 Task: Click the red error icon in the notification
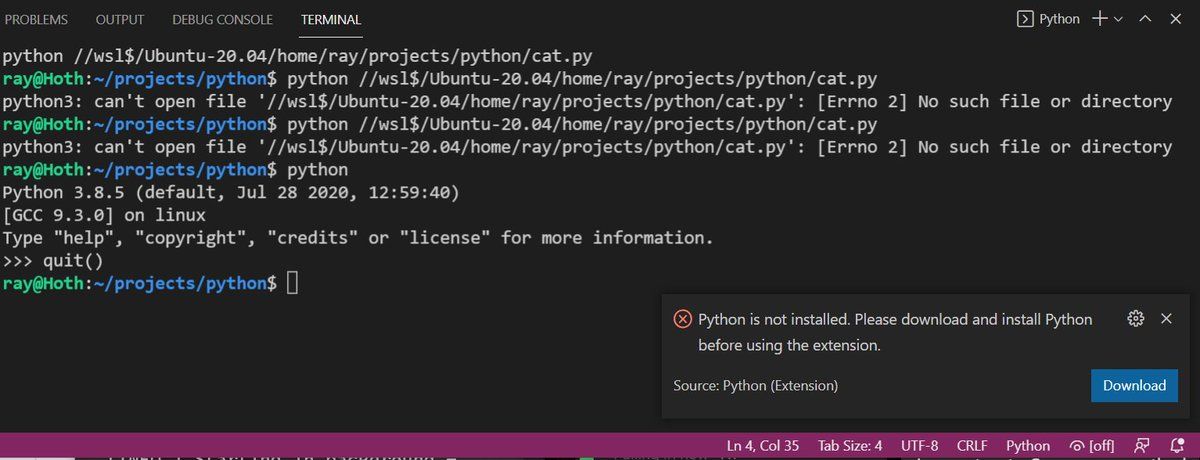pyautogui.click(x=683, y=319)
